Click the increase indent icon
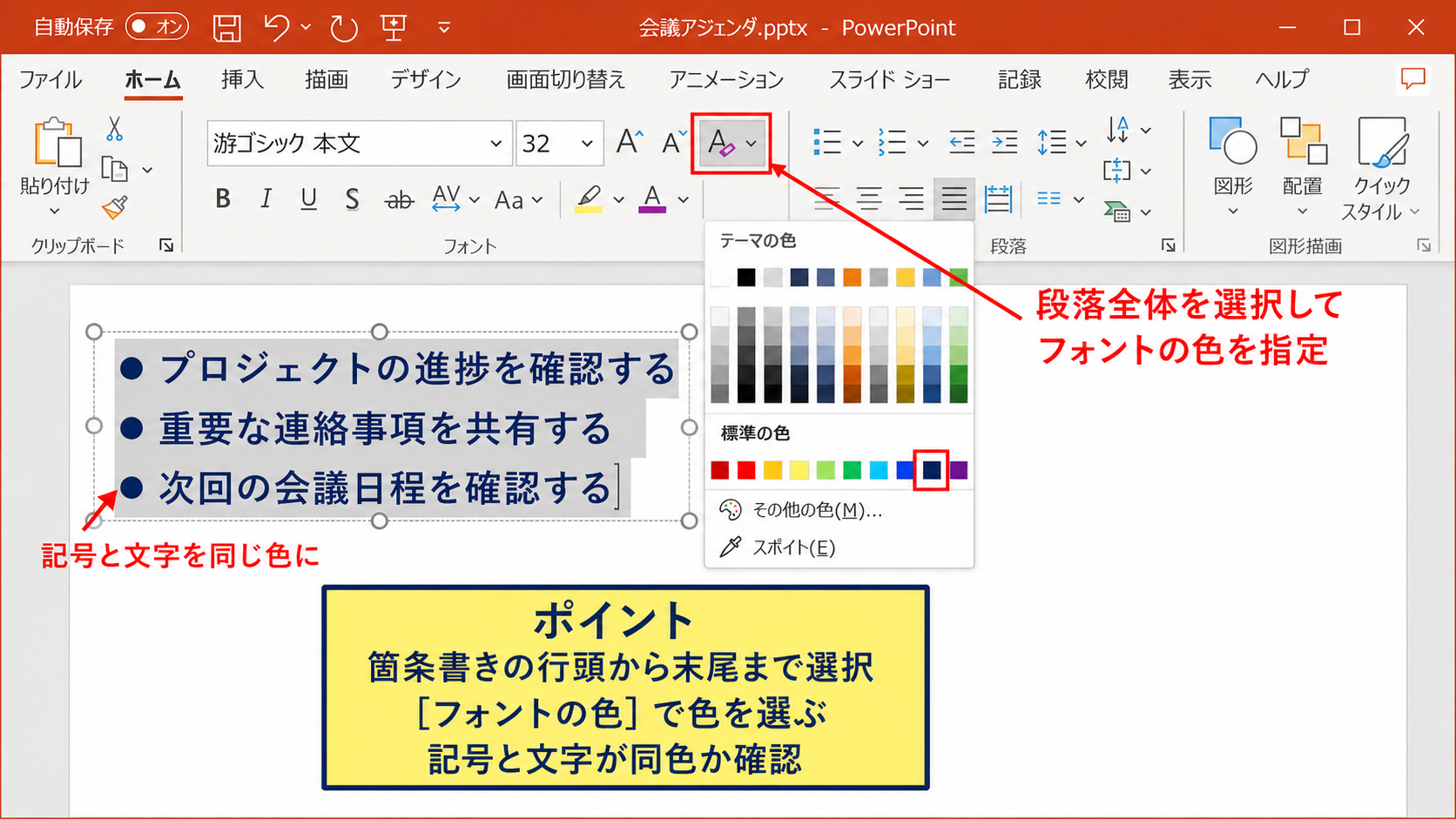The width and height of the screenshot is (1456, 819). tap(1004, 142)
